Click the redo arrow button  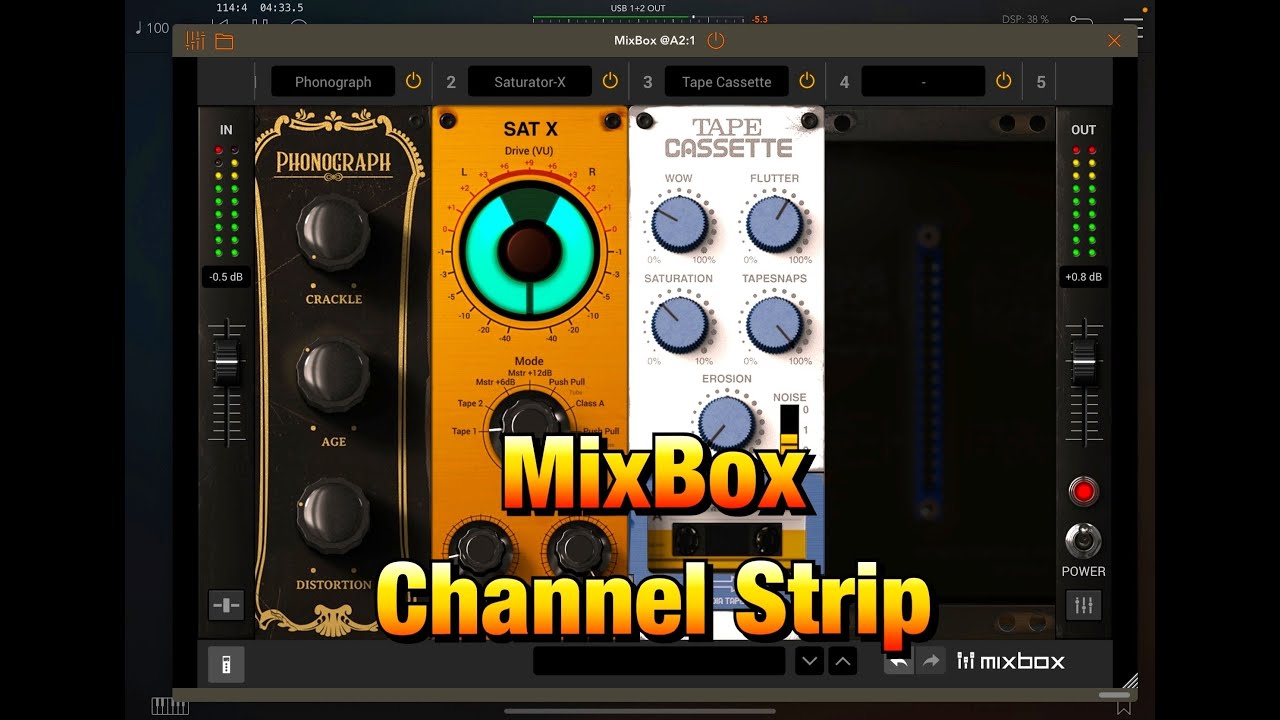tap(931, 661)
